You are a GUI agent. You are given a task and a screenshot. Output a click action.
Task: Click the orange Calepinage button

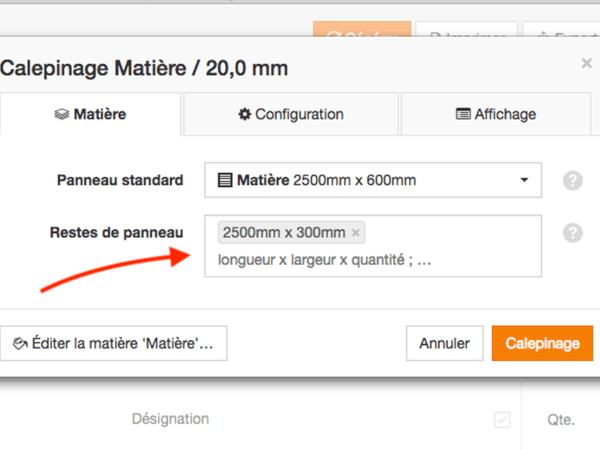(x=542, y=343)
